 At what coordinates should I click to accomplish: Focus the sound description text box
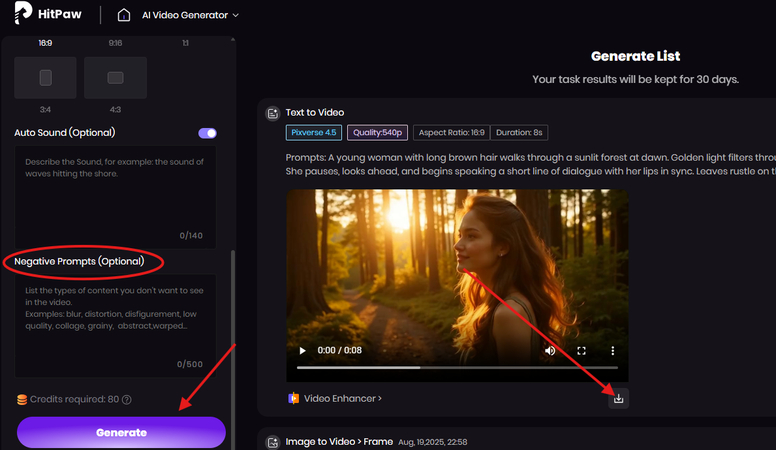(x=115, y=197)
